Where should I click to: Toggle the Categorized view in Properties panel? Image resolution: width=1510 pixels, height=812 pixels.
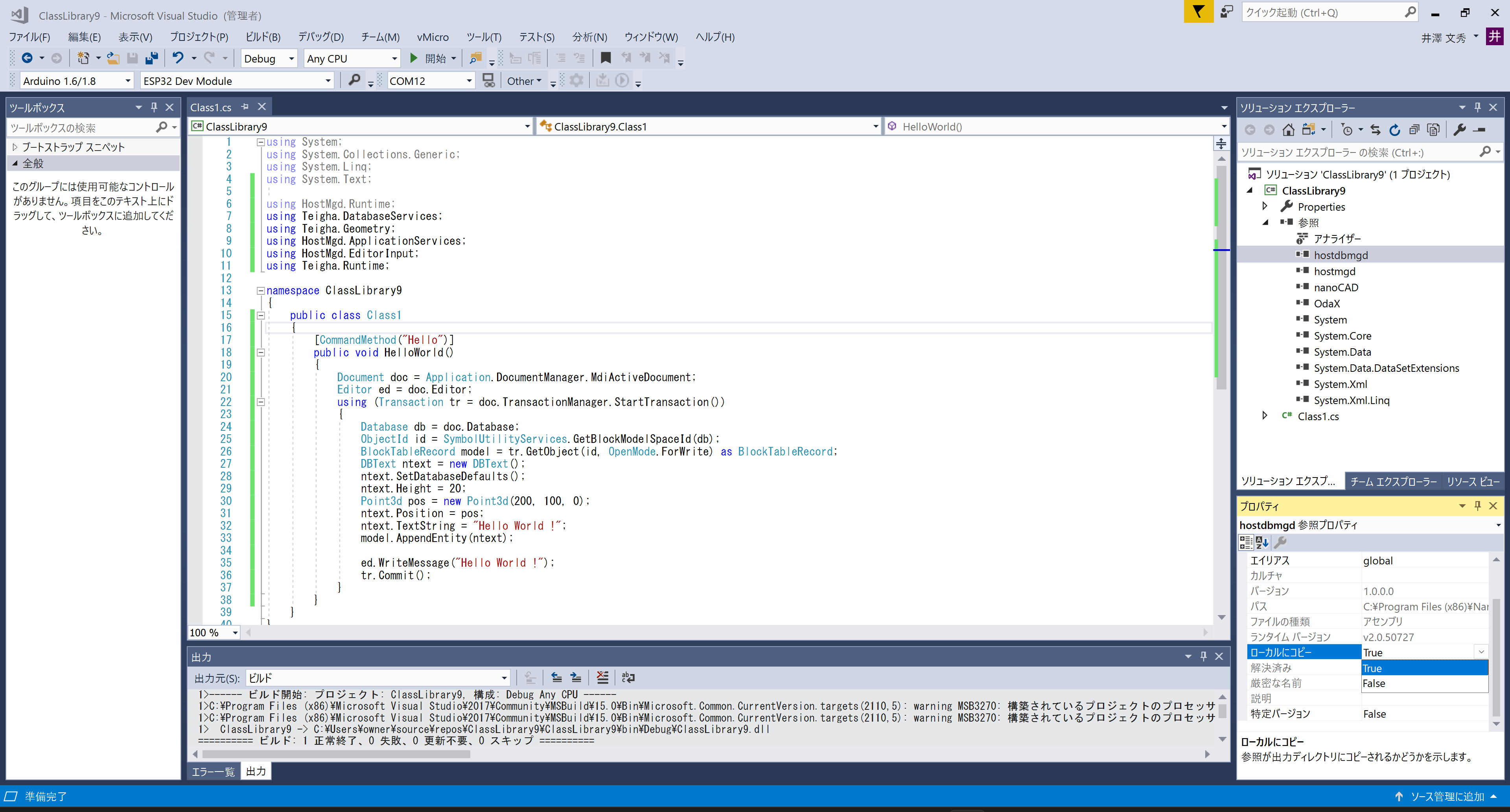coord(1246,542)
